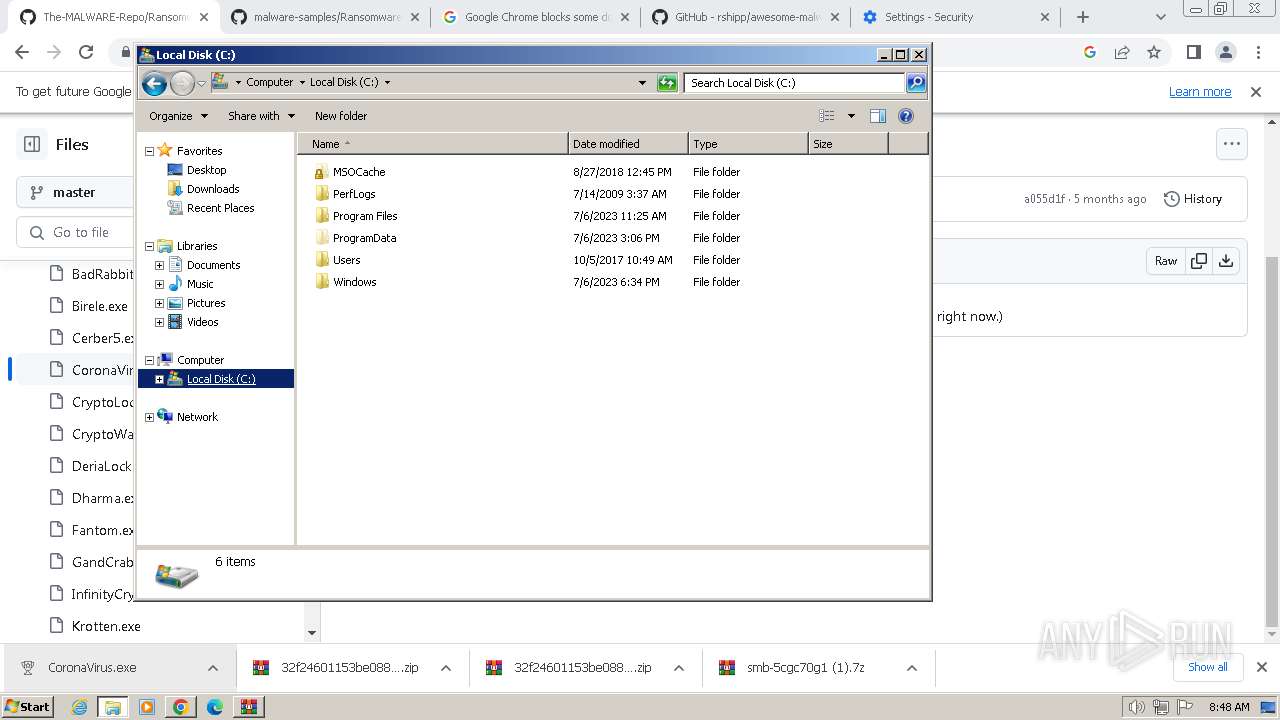Expand the Videos library node
1280x720 pixels.
coord(159,322)
